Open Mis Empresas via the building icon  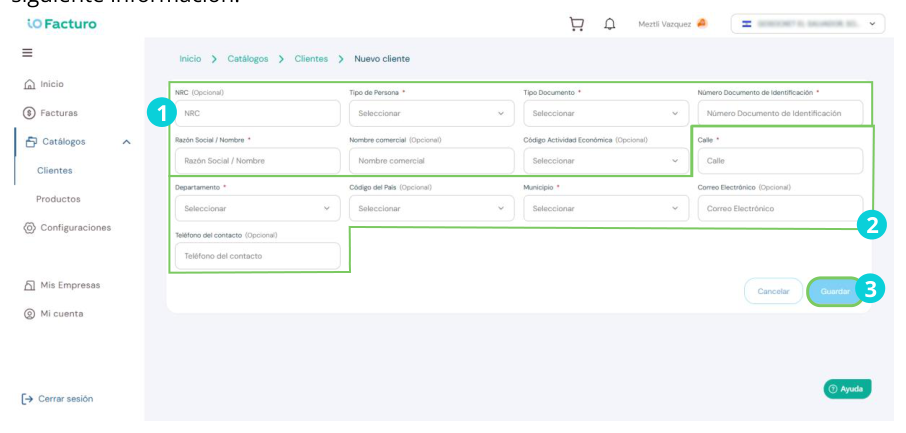29,286
